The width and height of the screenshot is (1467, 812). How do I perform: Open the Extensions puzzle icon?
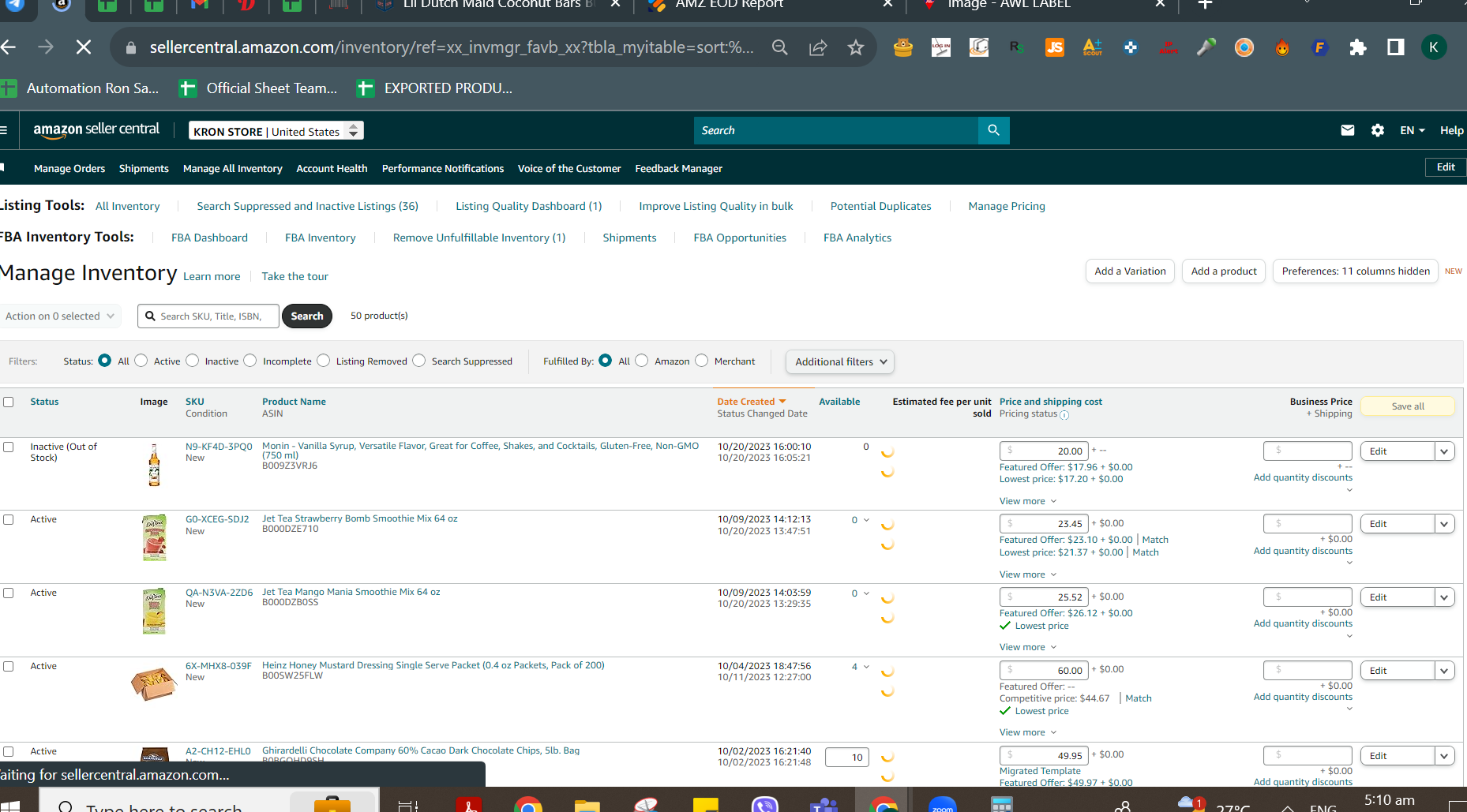(x=1358, y=47)
